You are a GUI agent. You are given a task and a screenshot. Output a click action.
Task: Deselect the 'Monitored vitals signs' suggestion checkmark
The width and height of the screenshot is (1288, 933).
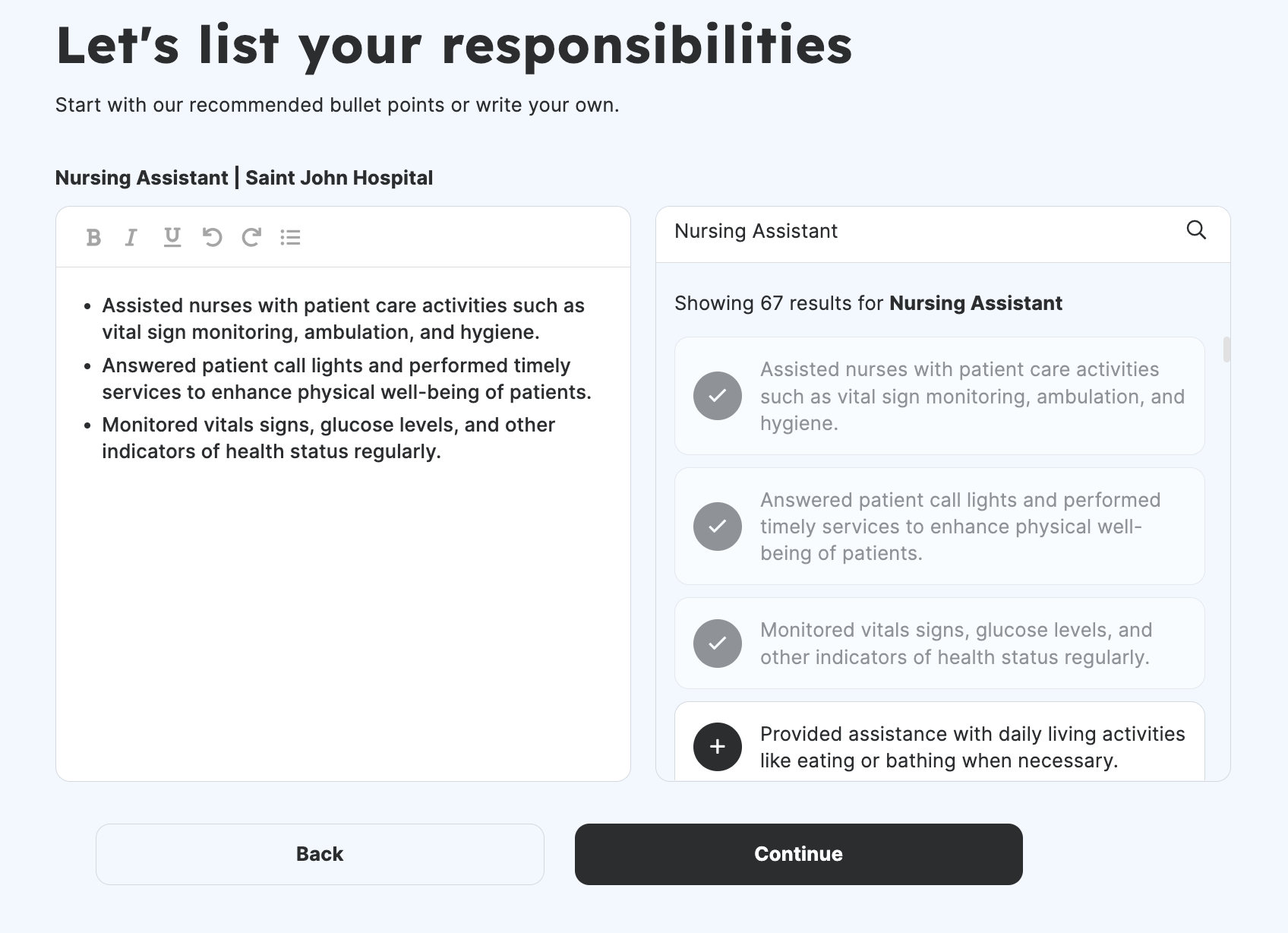point(716,644)
